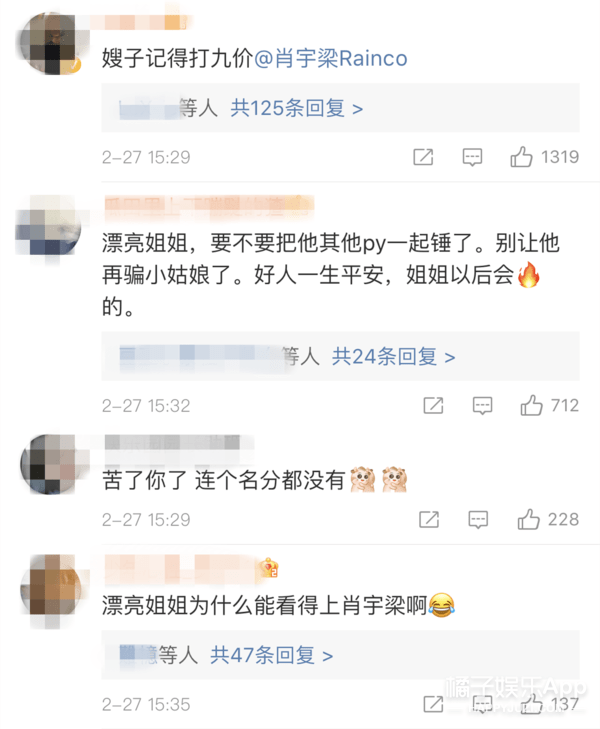Reply icon on comment with 1319 likes

coord(472,157)
